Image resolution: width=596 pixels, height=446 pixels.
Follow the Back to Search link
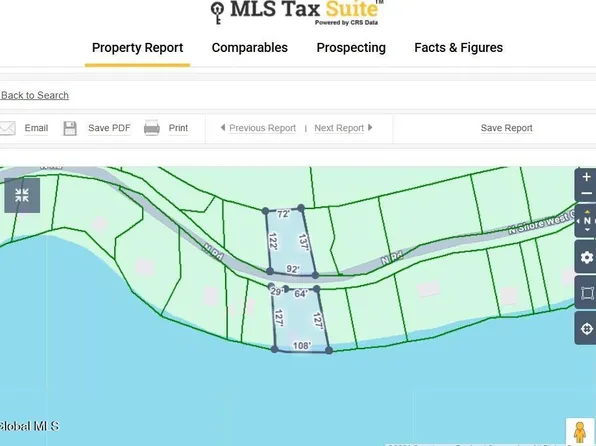click(x=35, y=95)
